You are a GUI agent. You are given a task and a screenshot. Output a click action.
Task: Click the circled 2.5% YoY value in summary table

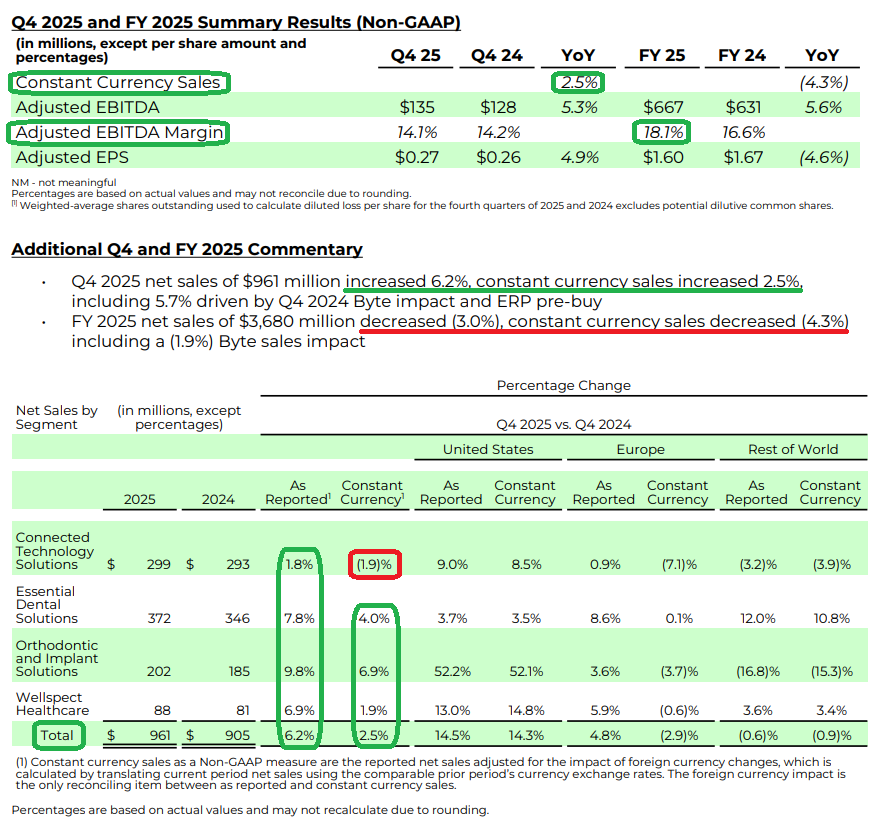[x=576, y=83]
